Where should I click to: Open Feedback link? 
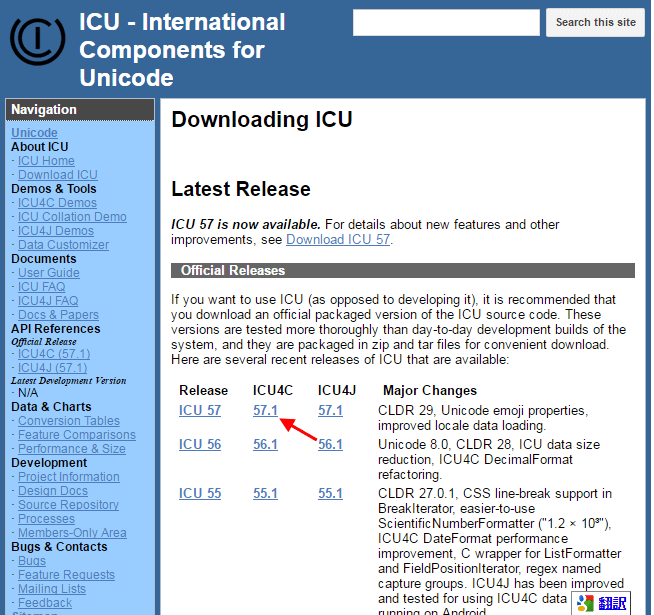45,603
